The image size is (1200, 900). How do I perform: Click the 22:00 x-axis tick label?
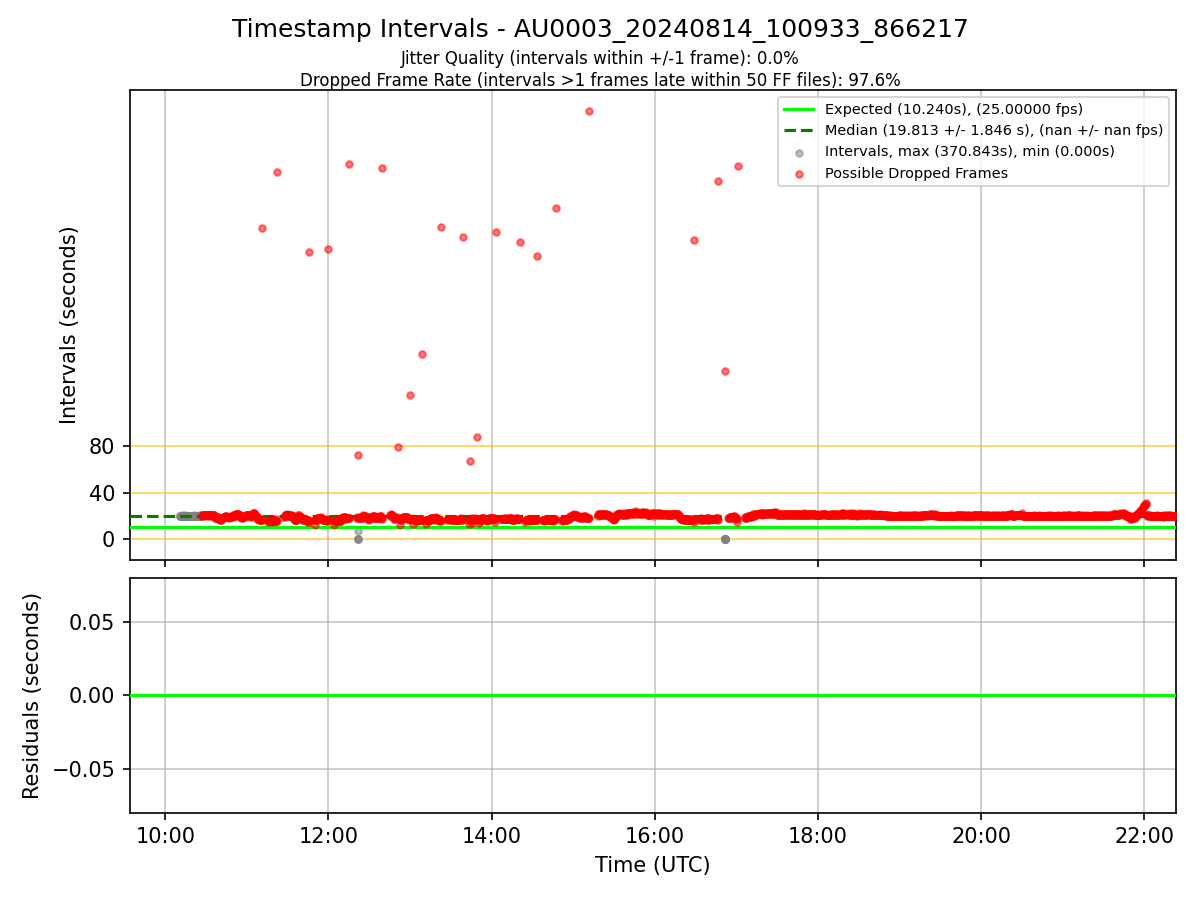(1144, 835)
